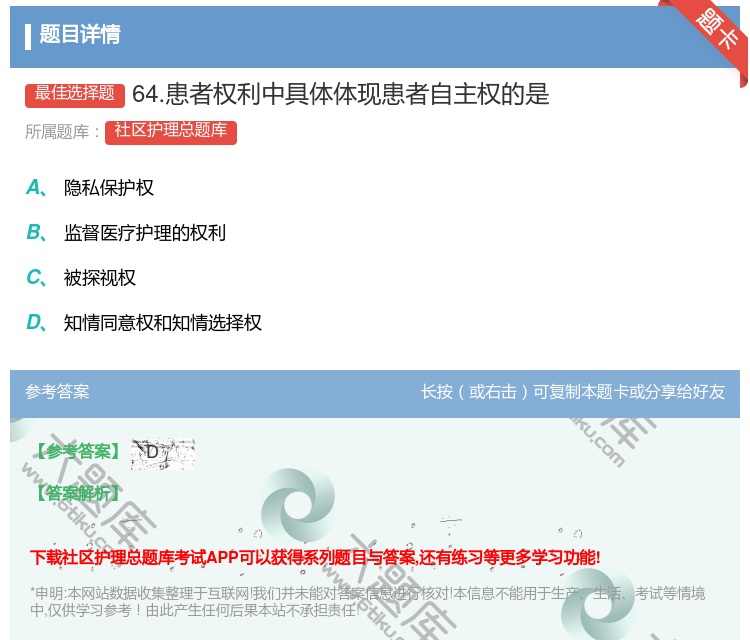Choose option D 知情同意权和知情选择权
This screenshot has height=640, width=750.
tap(144, 322)
